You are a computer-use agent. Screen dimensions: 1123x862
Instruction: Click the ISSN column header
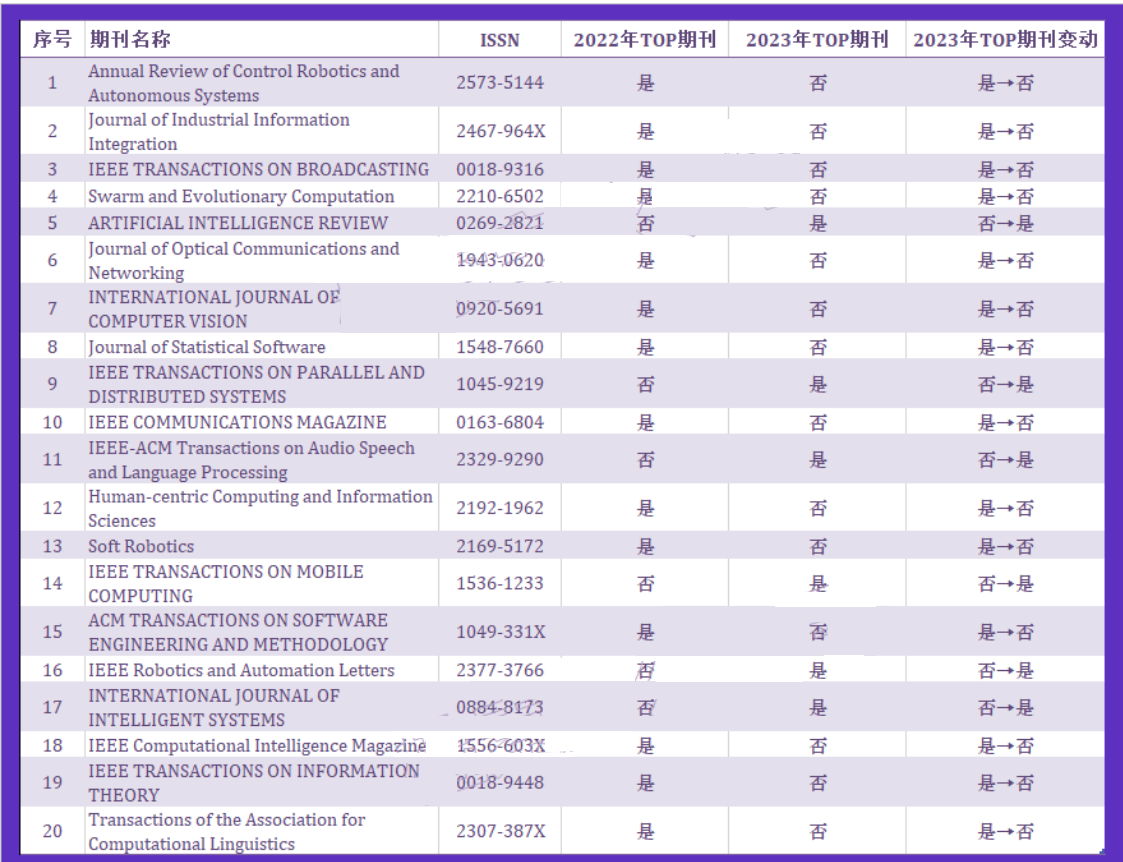coord(499,40)
